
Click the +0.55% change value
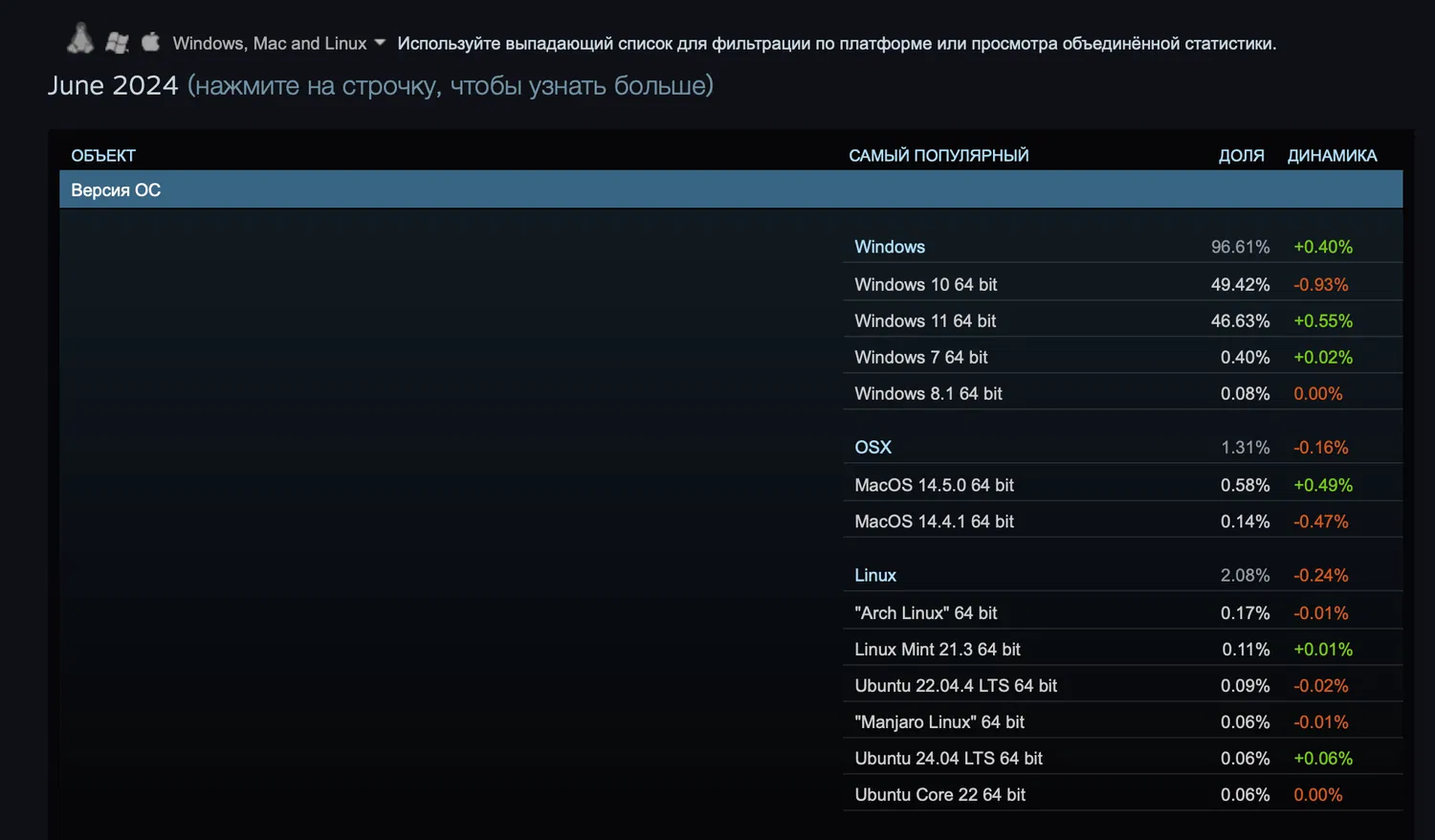click(1323, 321)
